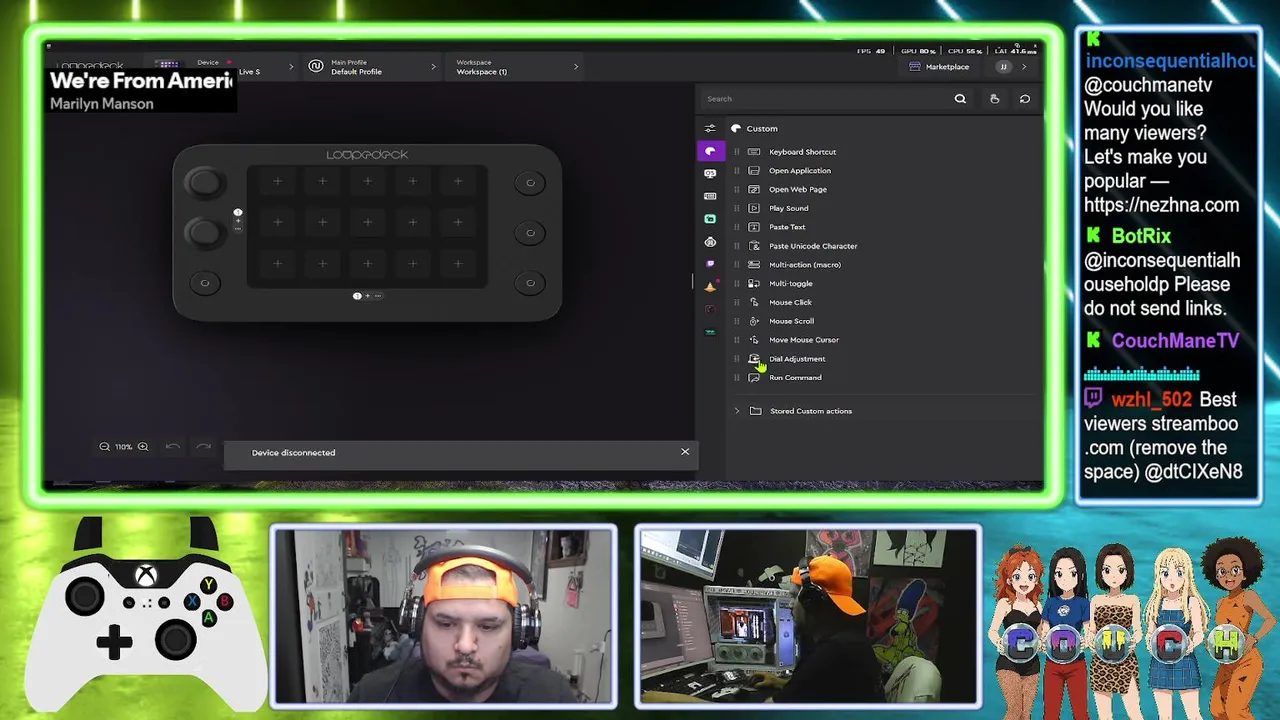The image size is (1280, 720).
Task: Select the Twitch plugin sidebar icon
Action: pos(710,264)
